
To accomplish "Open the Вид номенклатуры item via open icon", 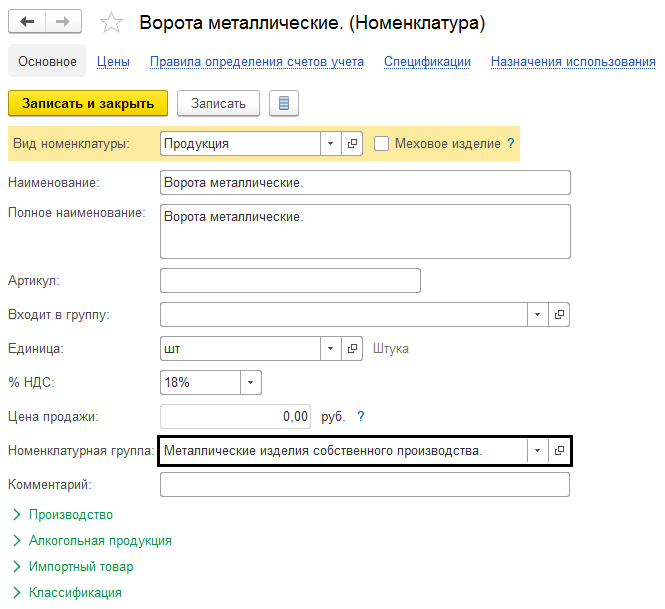I will click(352, 144).
